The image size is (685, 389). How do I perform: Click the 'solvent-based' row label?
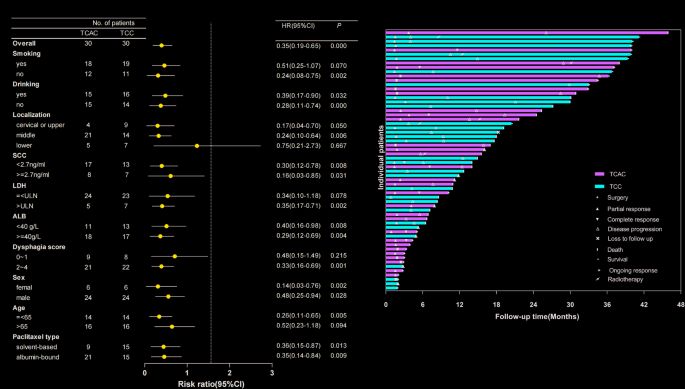(36, 347)
